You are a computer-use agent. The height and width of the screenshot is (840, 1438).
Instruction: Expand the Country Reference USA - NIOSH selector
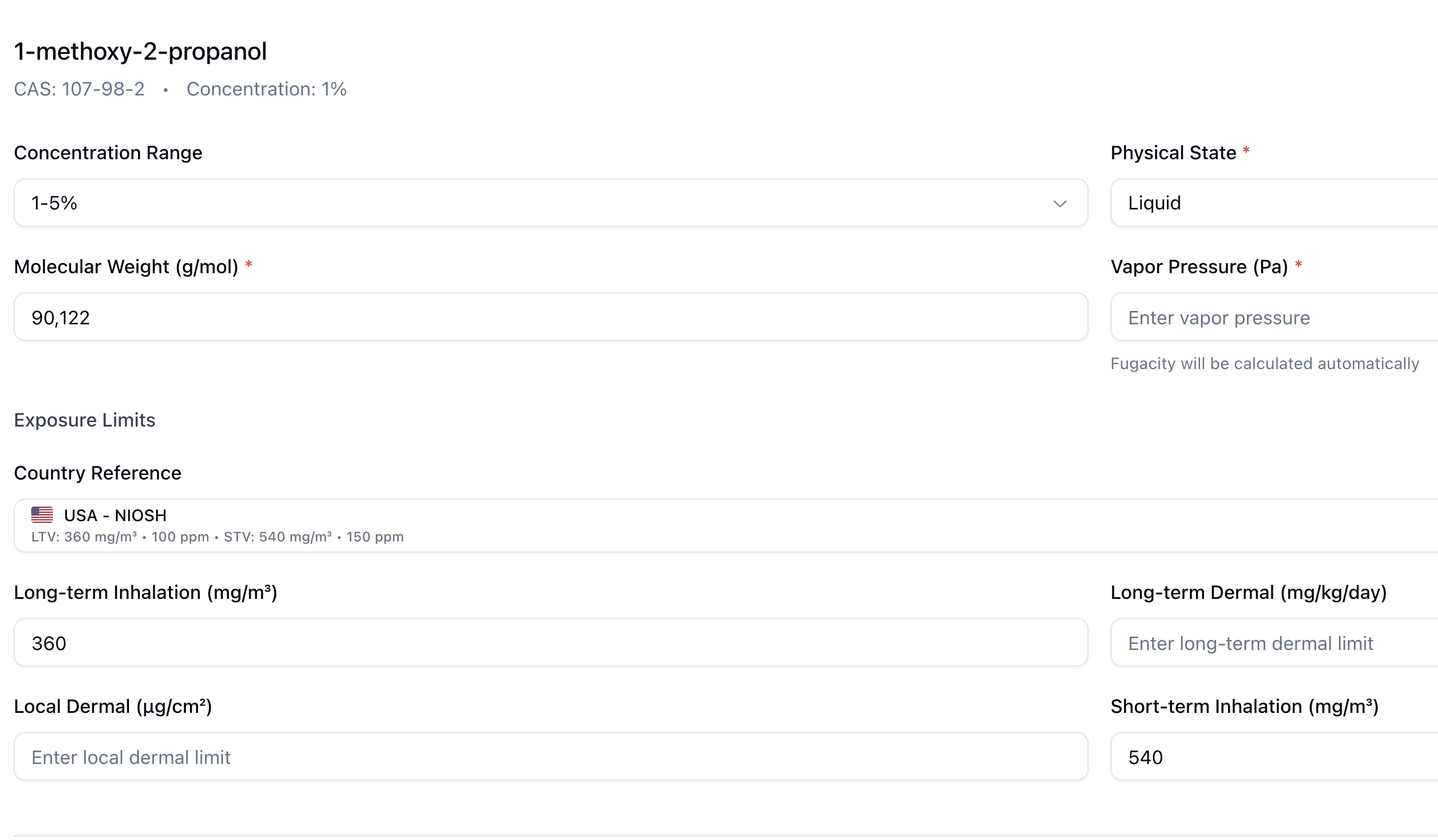click(725, 525)
